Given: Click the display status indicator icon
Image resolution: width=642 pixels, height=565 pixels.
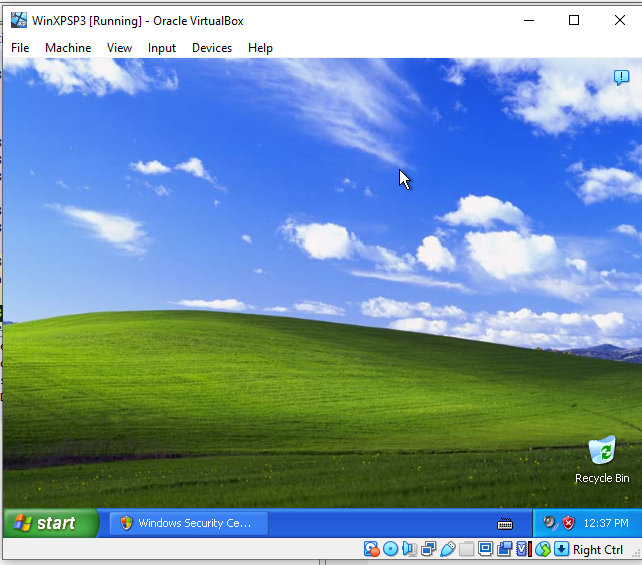Looking at the screenshot, I should click(x=486, y=549).
